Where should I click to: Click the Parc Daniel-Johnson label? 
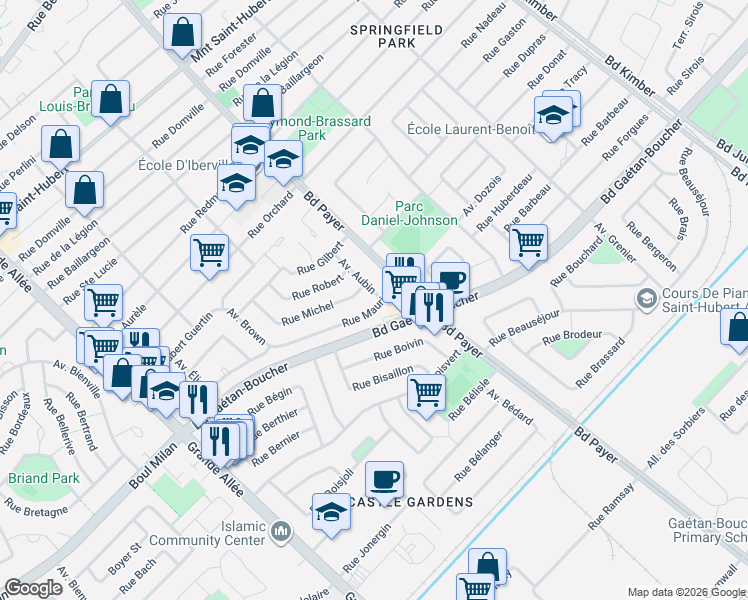click(x=409, y=213)
